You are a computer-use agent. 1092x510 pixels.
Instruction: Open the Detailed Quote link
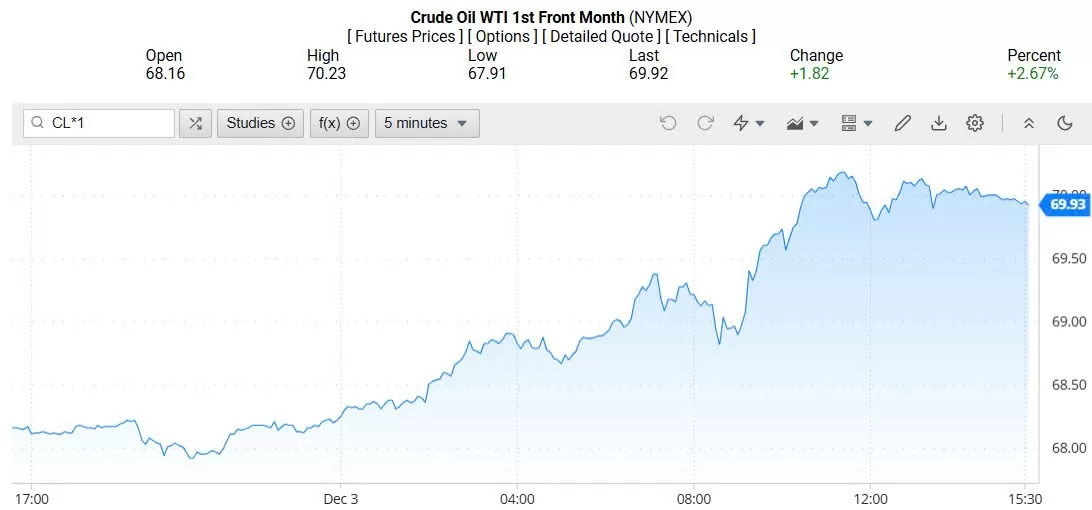coord(601,36)
